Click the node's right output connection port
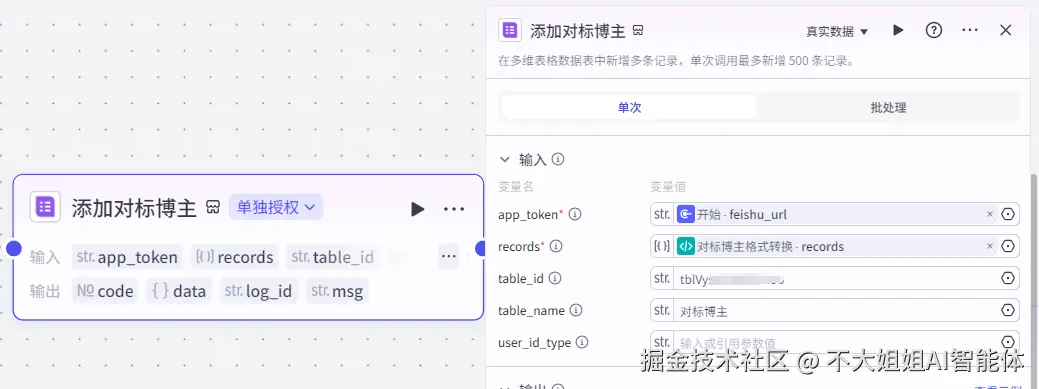The width and height of the screenshot is (1039, 389). pos(481,249)
